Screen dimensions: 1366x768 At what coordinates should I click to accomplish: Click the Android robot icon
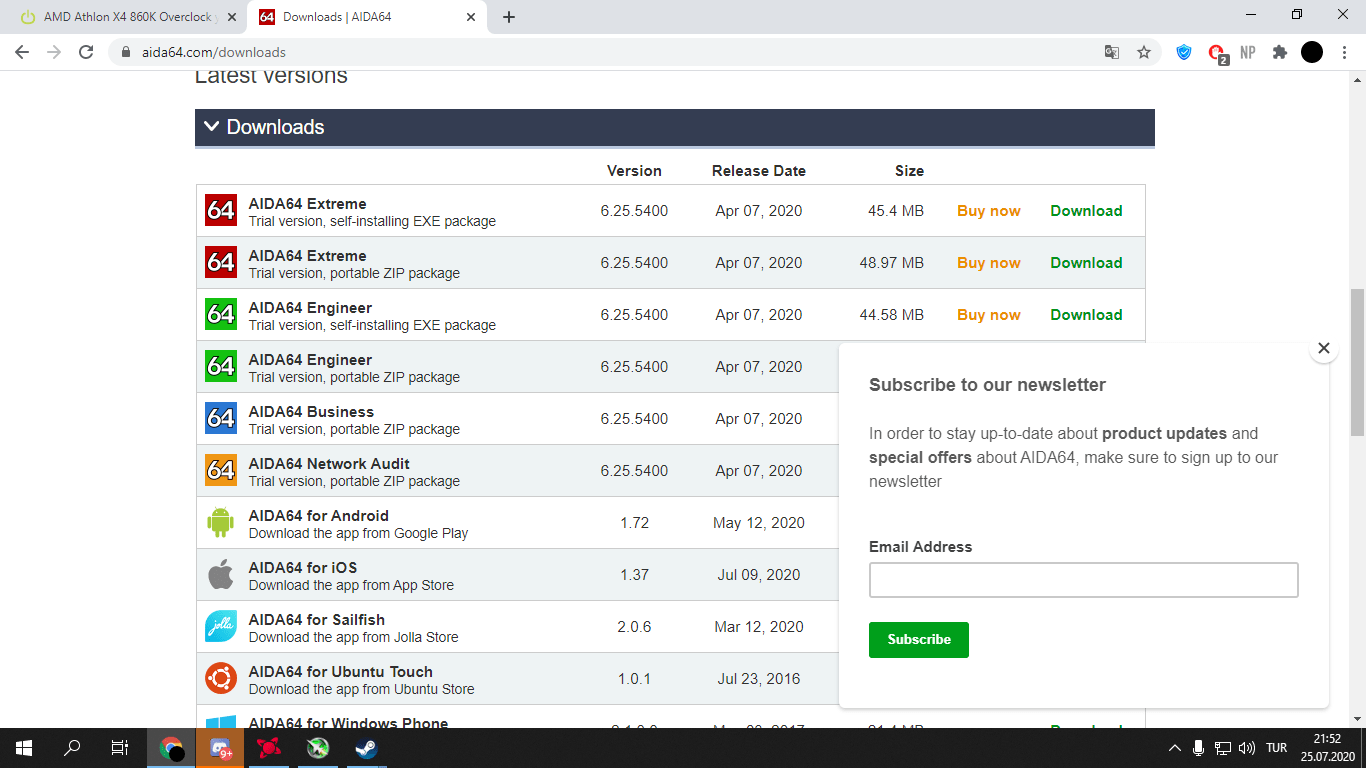pos(221,522)
